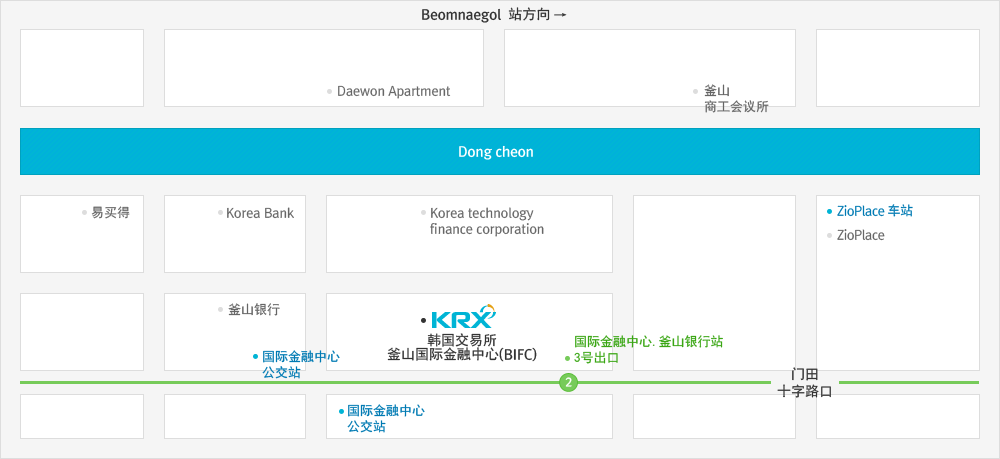Click the KRX logo on the map

pyautogui.click(x=463, y=317)
